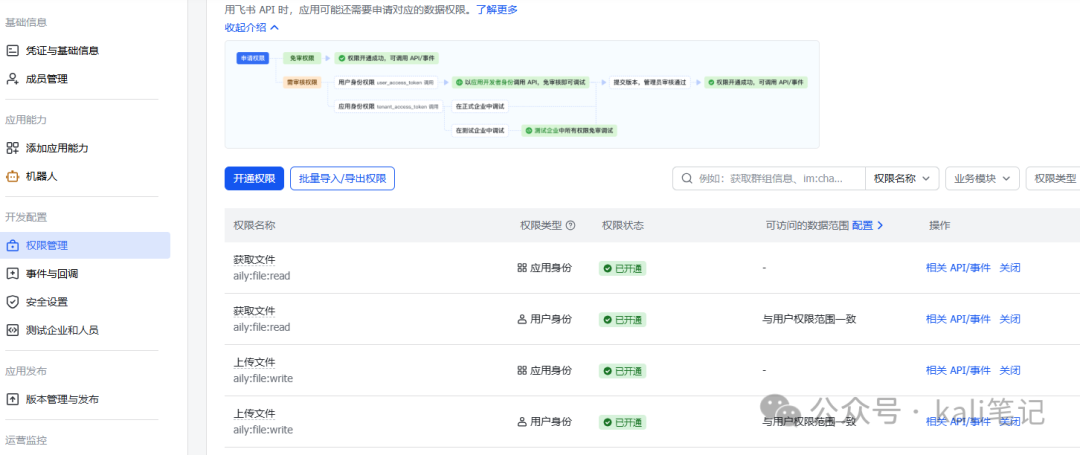Click the permission flow diagram image
Image resolution: width=1080 pixels, height=455 pixels.
(521, 94)
